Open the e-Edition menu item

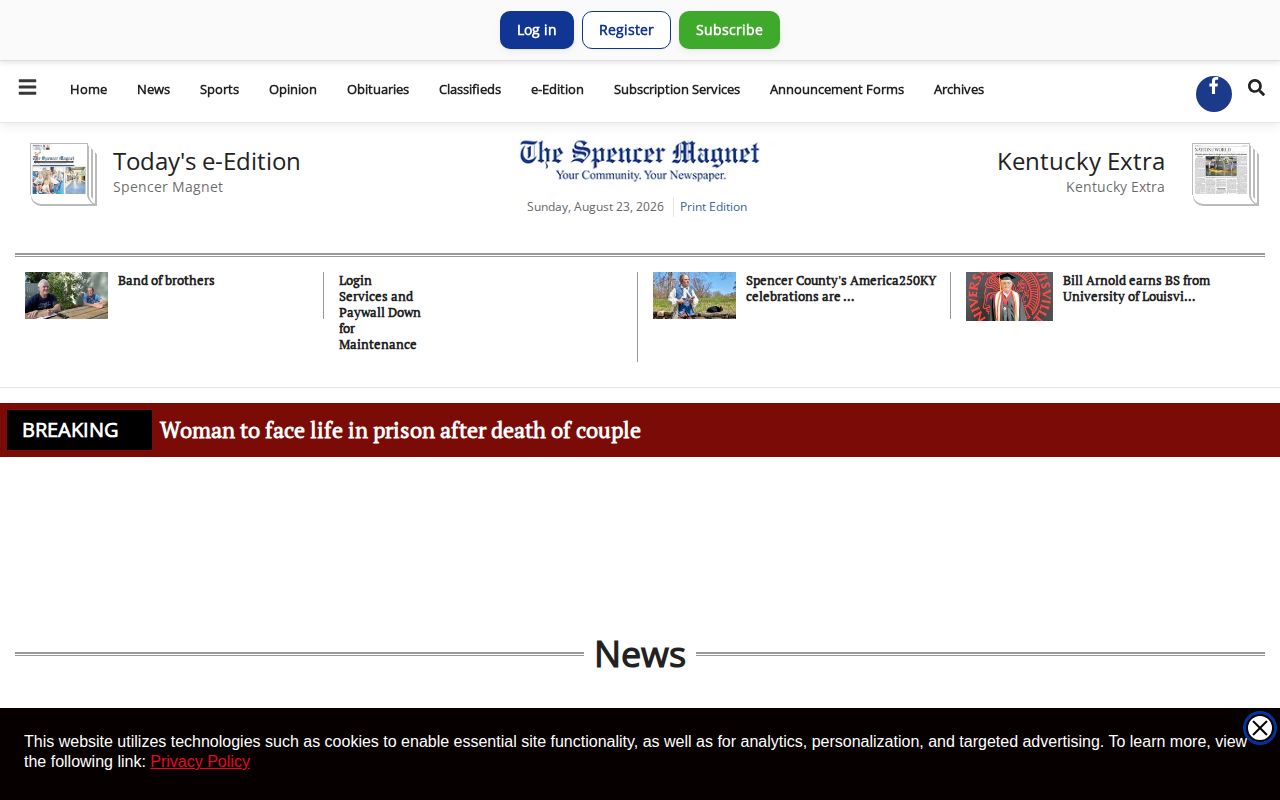(557, 89)
